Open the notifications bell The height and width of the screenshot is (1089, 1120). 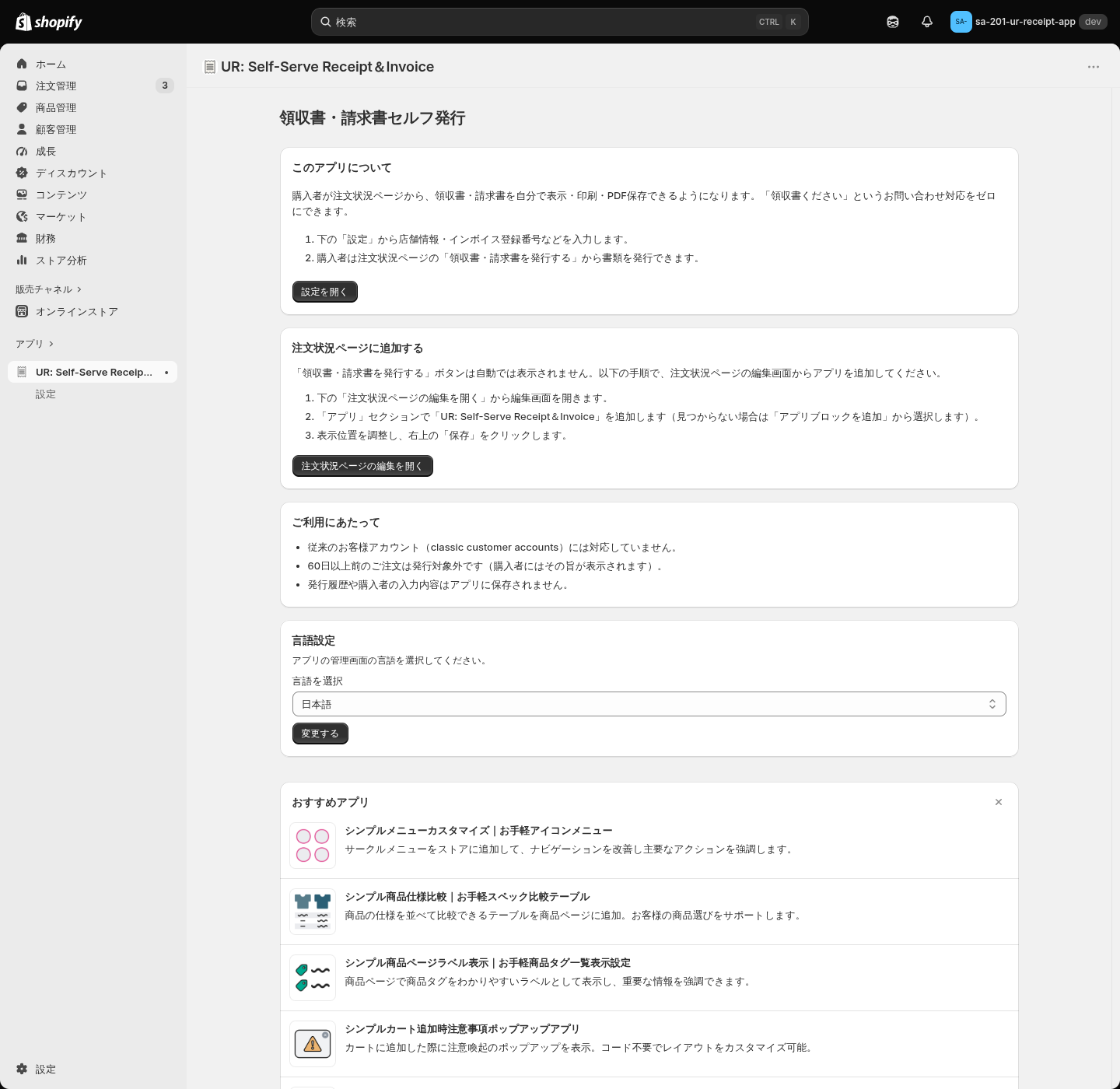pyautogui.click(x=927, y=22)
